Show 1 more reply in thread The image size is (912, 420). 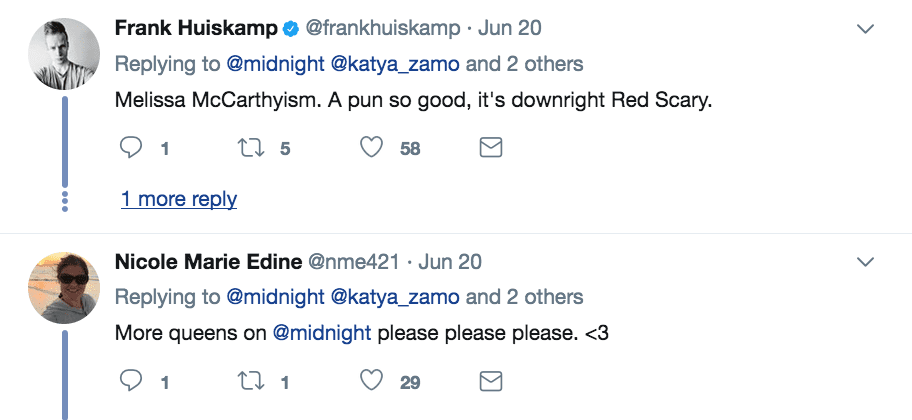(x=179, y=199)
